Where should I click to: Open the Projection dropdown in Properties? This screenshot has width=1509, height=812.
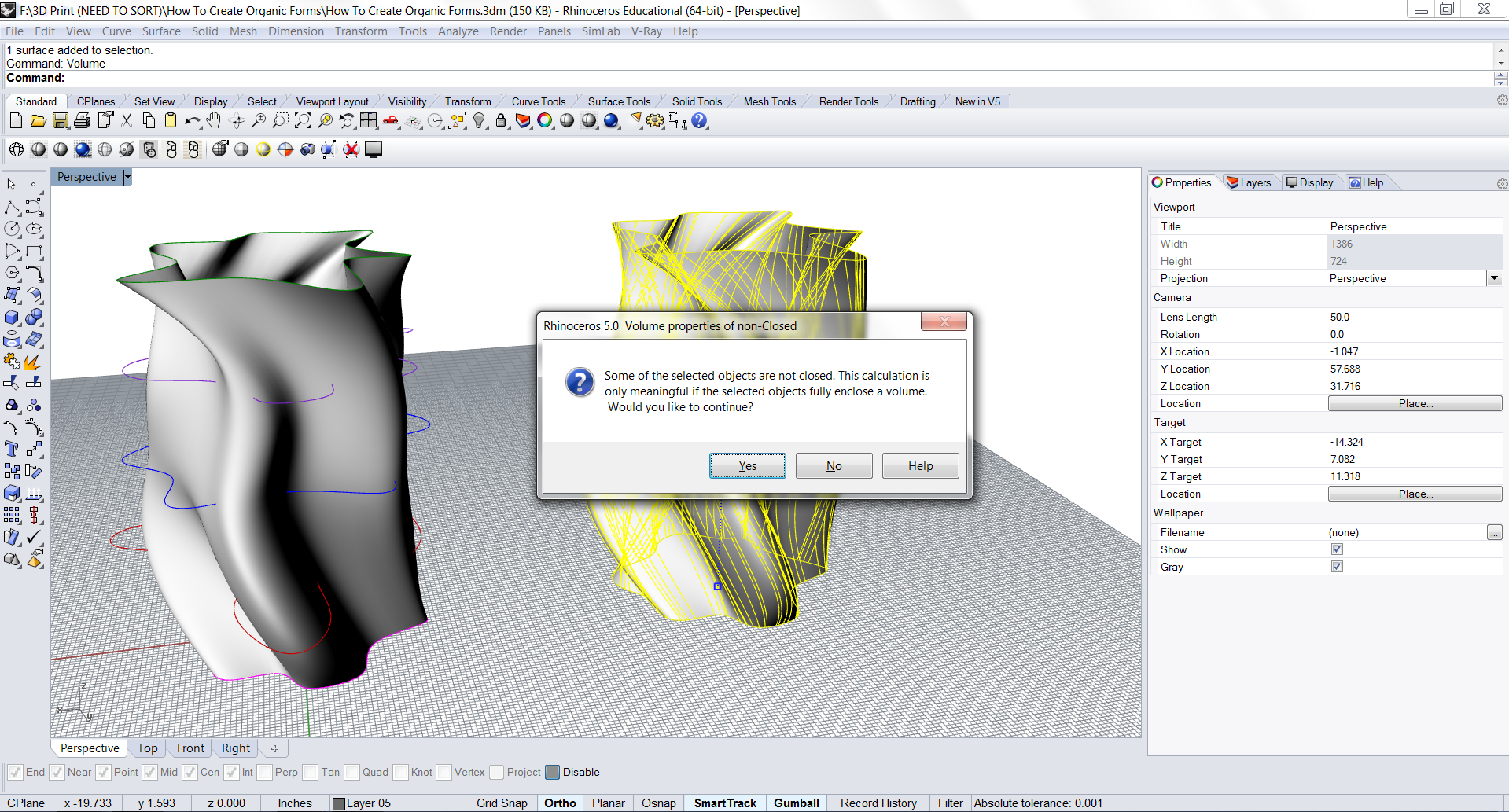(x=1493, y=277)
